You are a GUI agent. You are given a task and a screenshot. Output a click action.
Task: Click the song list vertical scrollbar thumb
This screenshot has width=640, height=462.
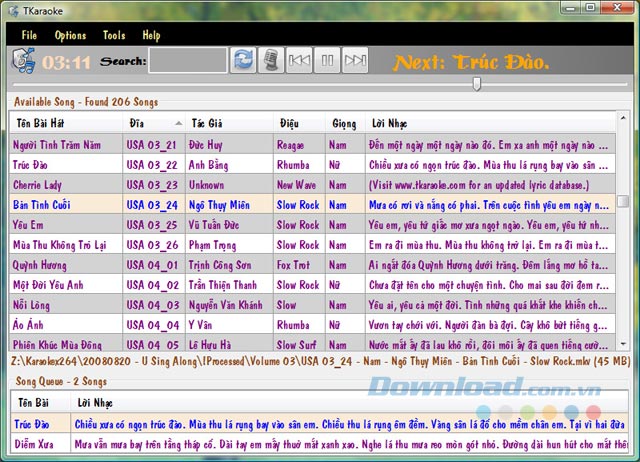(x=623, y=201)
